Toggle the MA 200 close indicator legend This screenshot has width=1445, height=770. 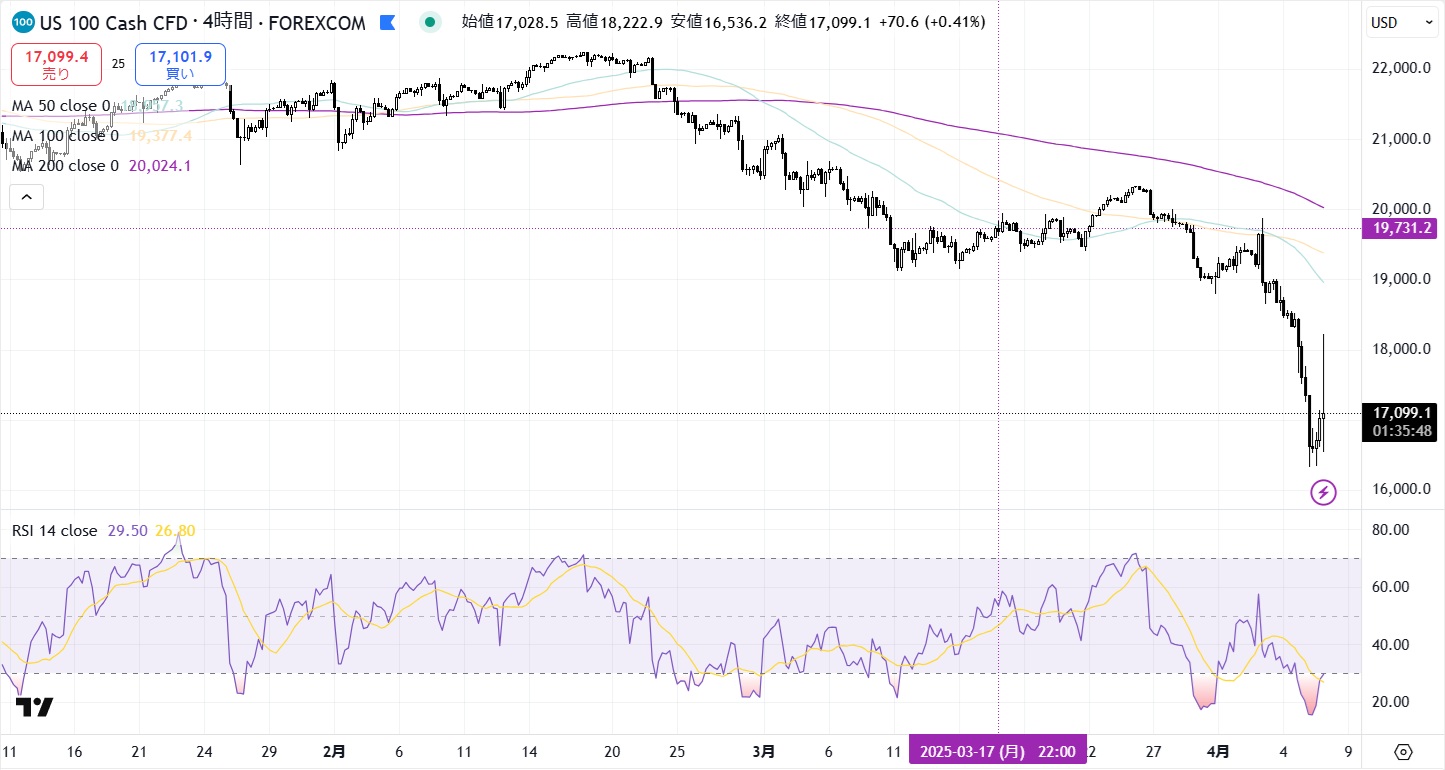(64, 166)
